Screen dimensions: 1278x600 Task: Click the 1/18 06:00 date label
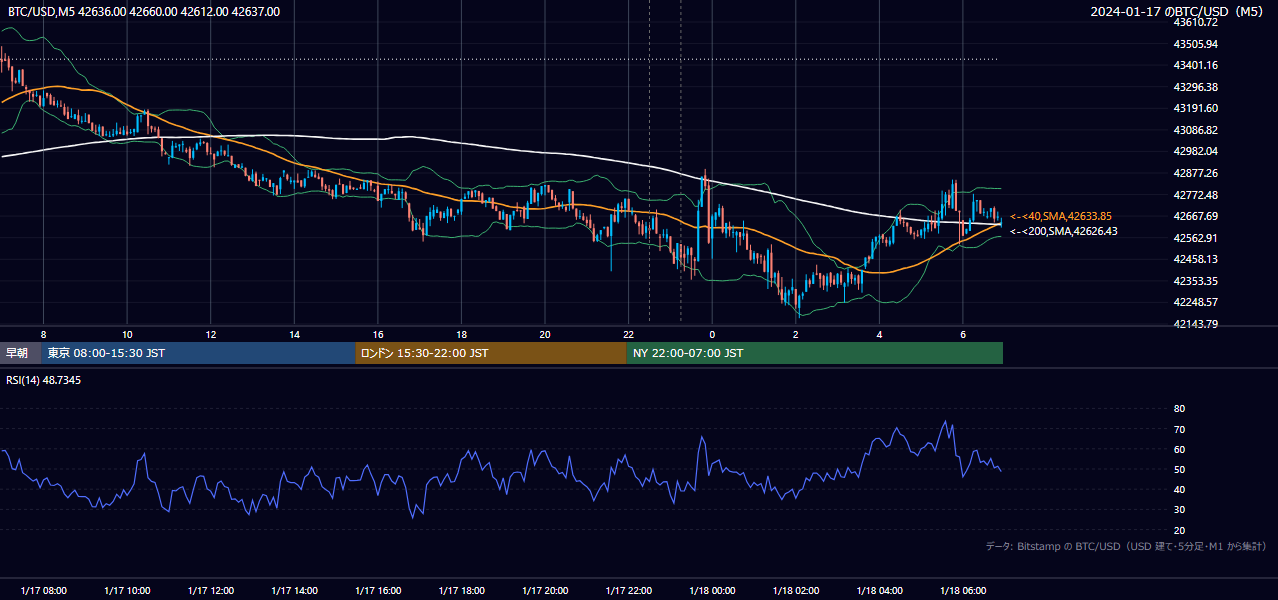pos(963,591)
